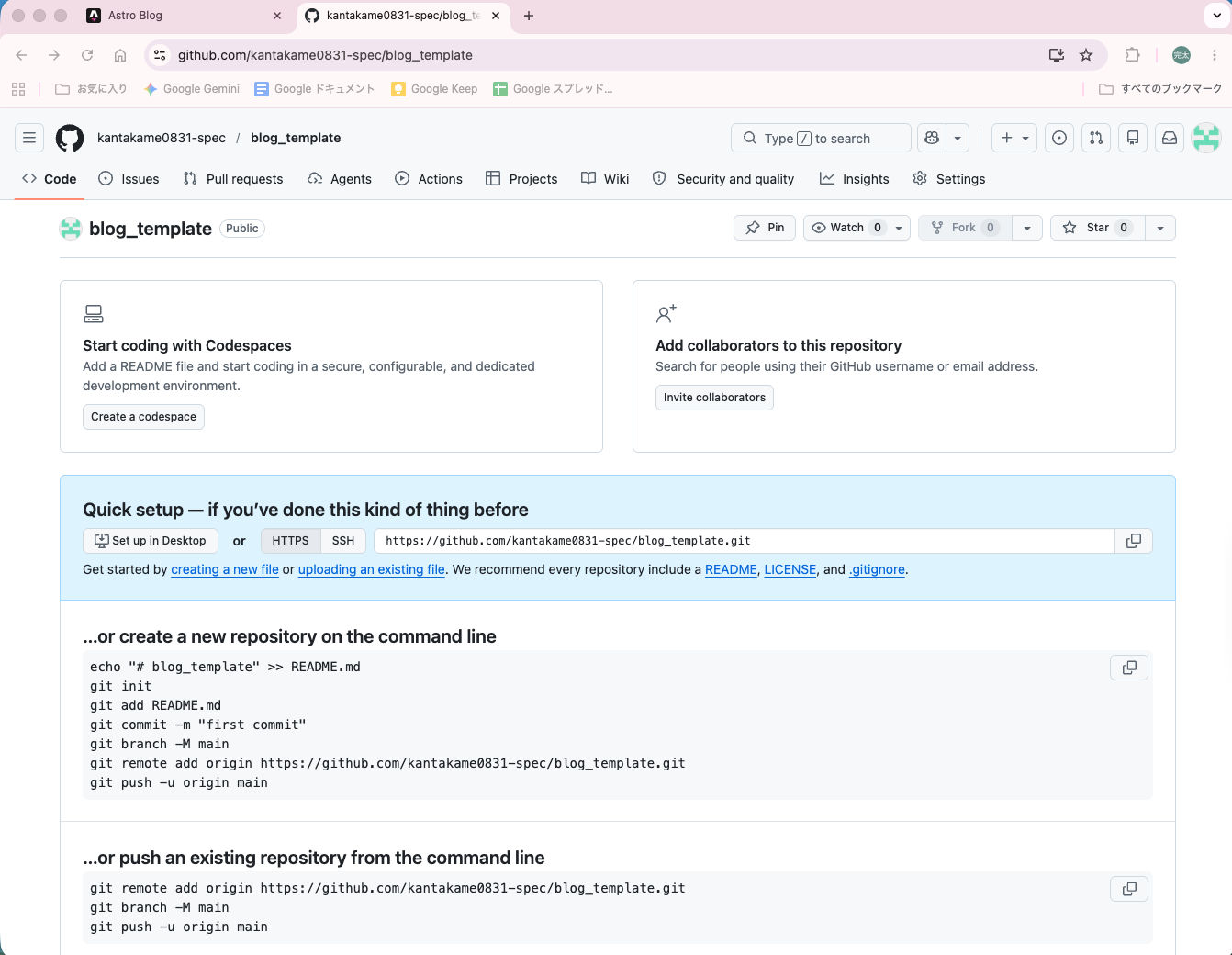The image size is (1232, 955).
Task: Open Copilot chat icon in header
Action: coord(932,138)
